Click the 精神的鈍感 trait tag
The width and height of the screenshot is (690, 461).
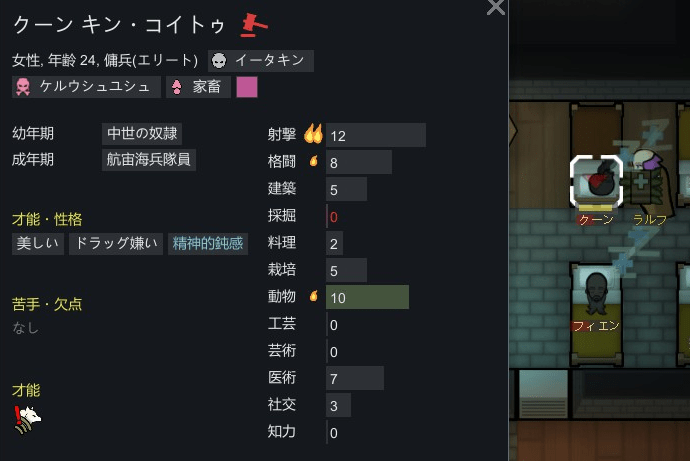coord(208,243)
